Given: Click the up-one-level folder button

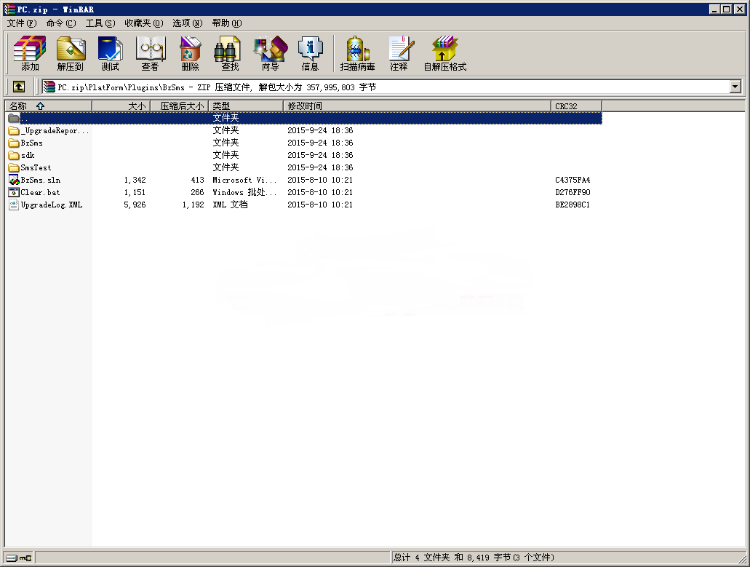Looking at the screenshot, I should pyautogui.click(x=19, y=87).
